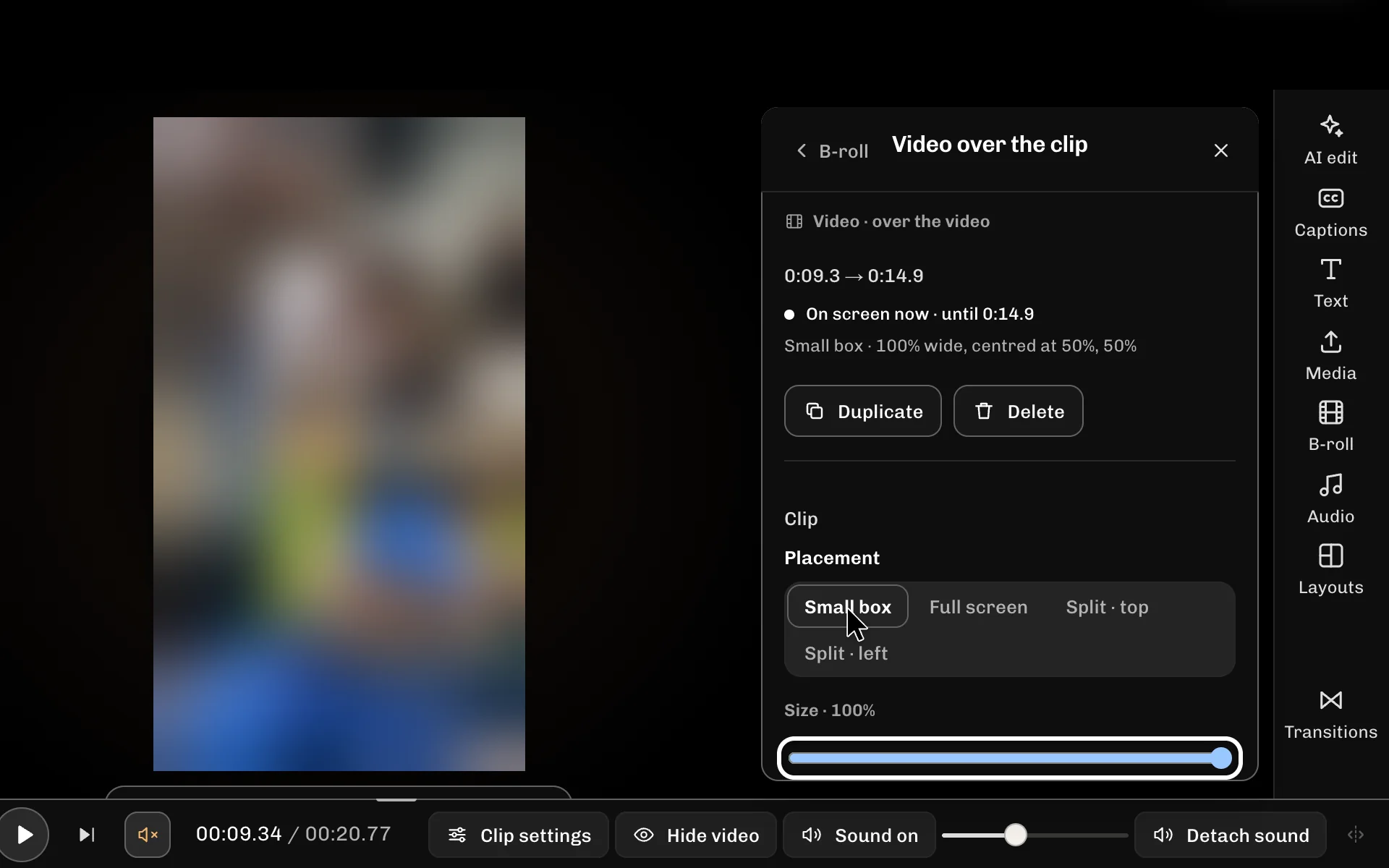Select Small box placement

click(x=847, y=606)
